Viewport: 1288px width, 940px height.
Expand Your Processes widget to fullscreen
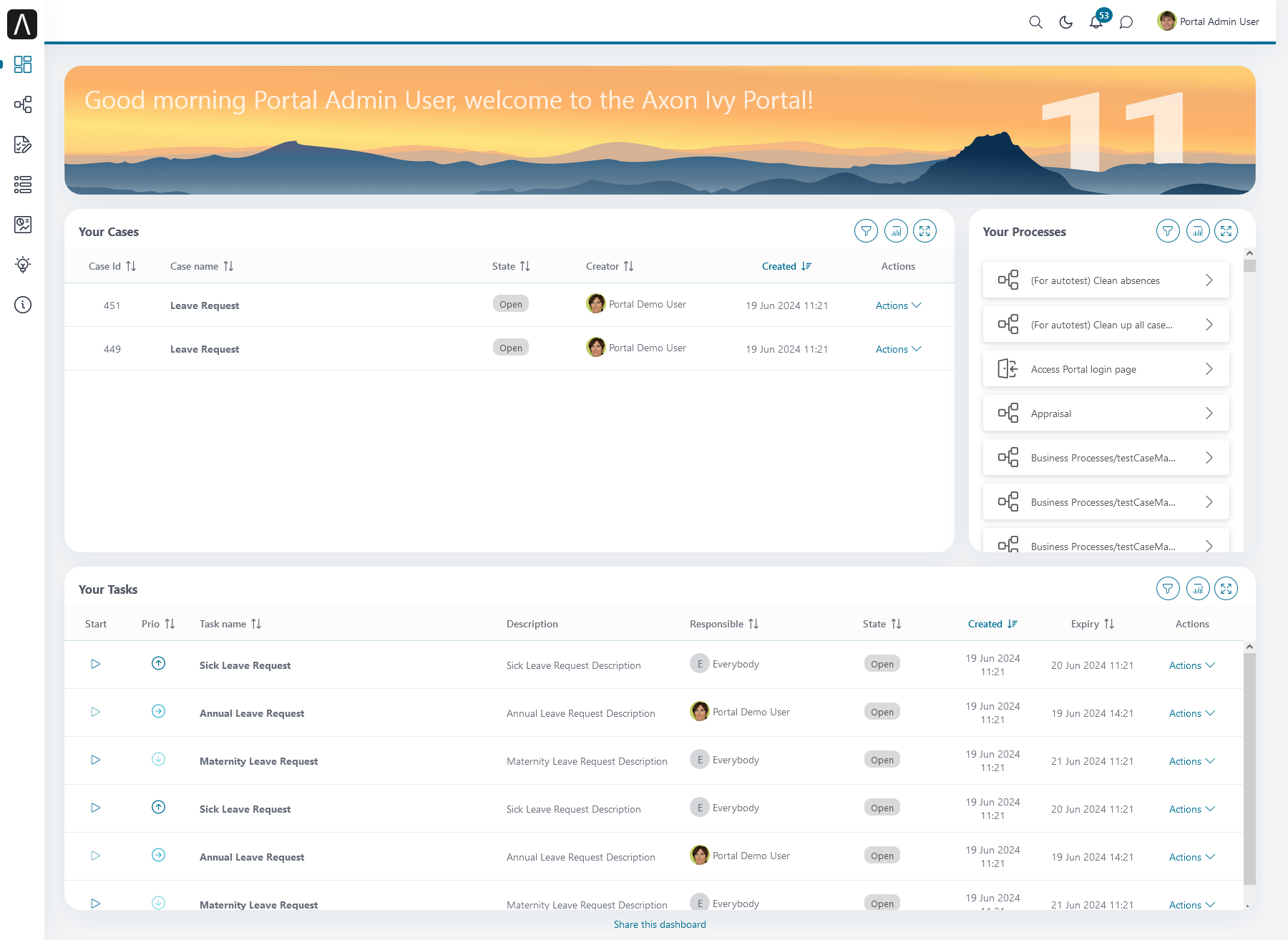tap(1226, 231)
